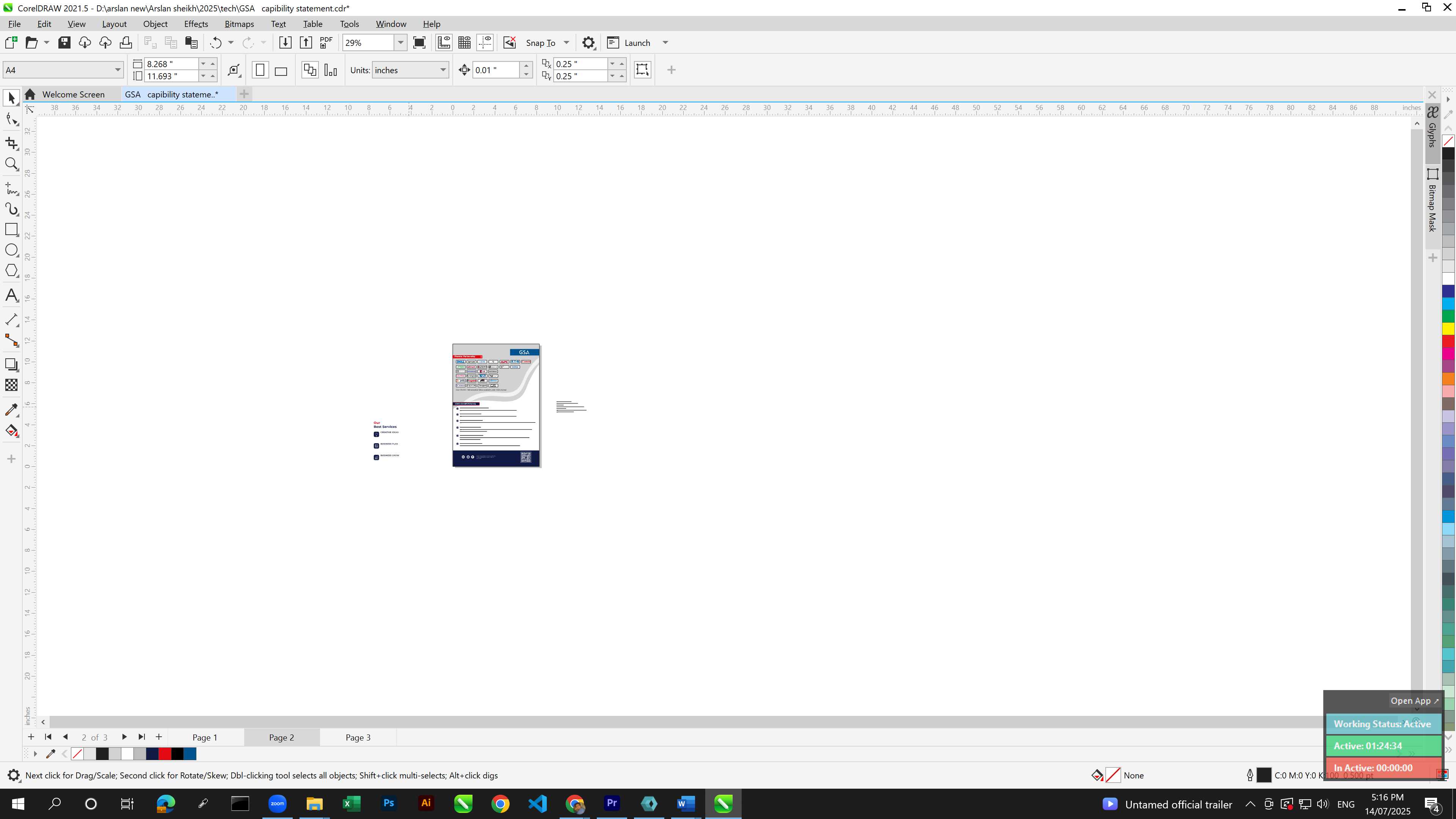Image resolution: width=1456 pixels, height=819 pixels.
Task: Open the zoom level dropdown
Action: 401,43
